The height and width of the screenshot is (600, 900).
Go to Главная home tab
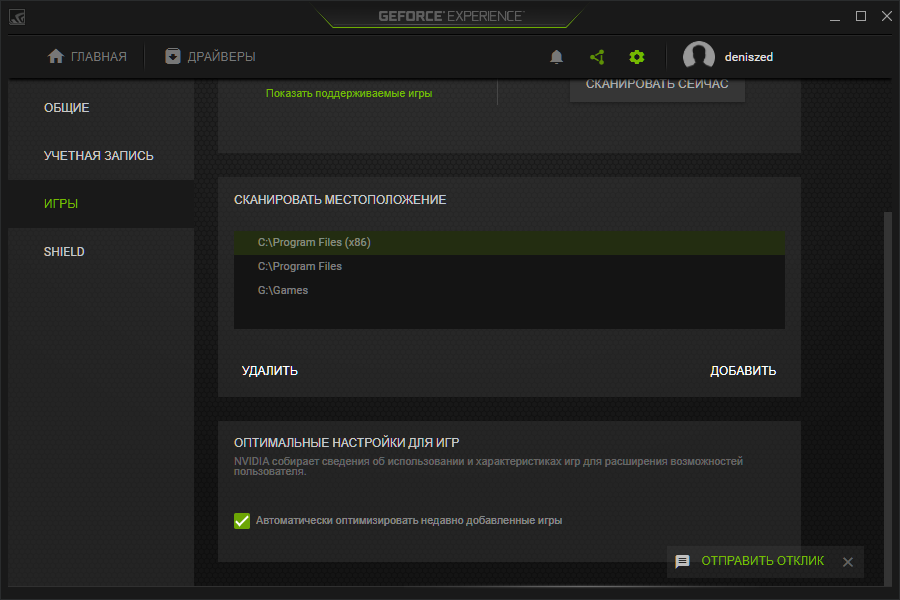click(x=87, y=57)
